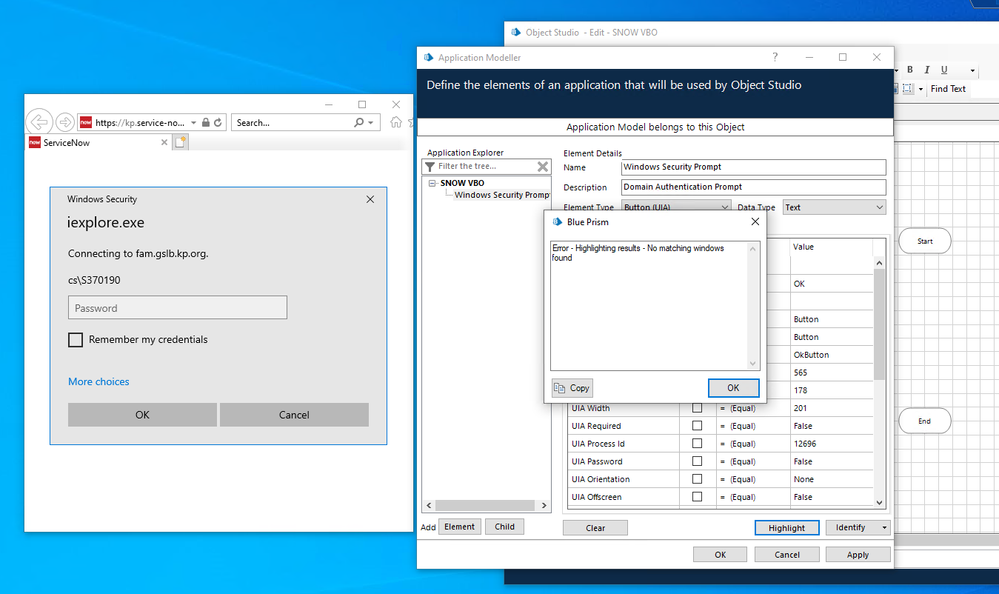The width and height of the screenshot is (999, 594).
Task: Click the More choices link
Action: 98,382
